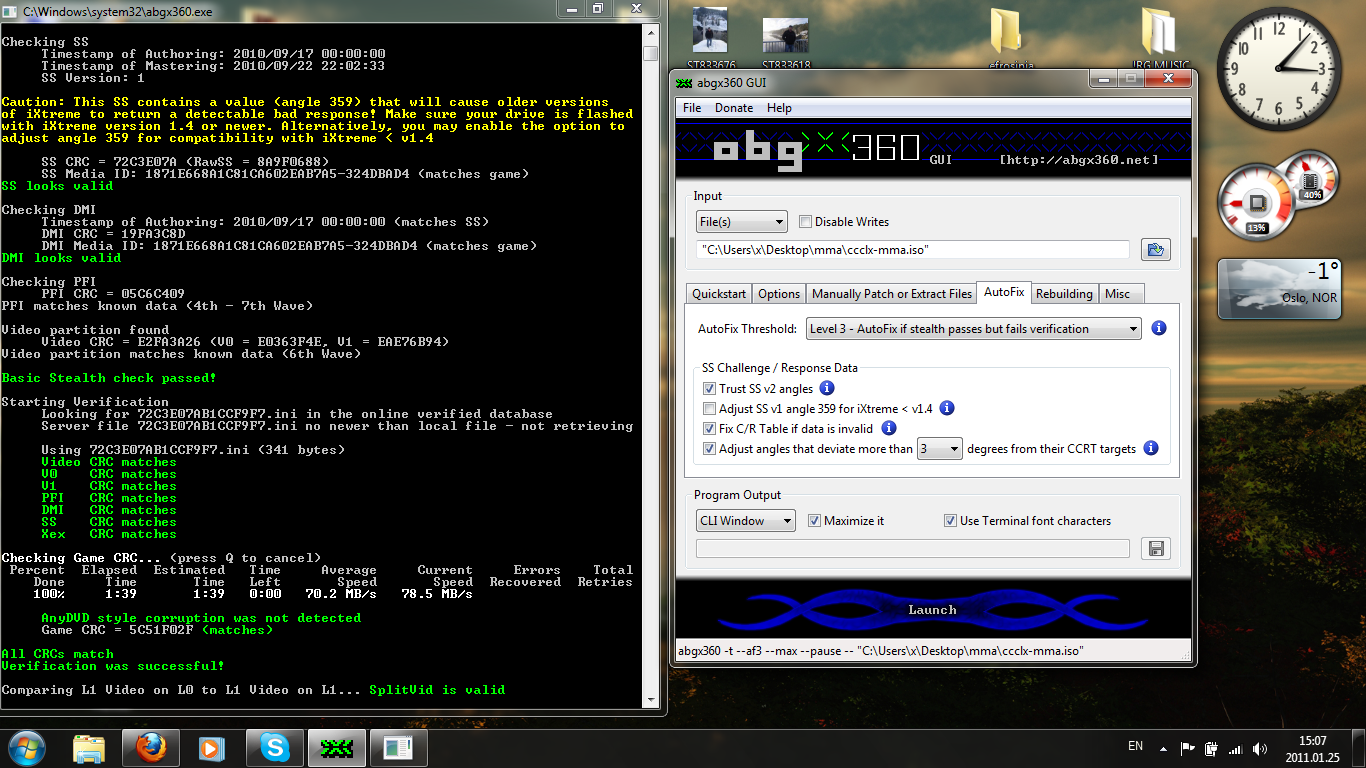The width and height of the screenshot is (1366, 768).
Task: Open network signal tray icon
Action: [1236, 748]
